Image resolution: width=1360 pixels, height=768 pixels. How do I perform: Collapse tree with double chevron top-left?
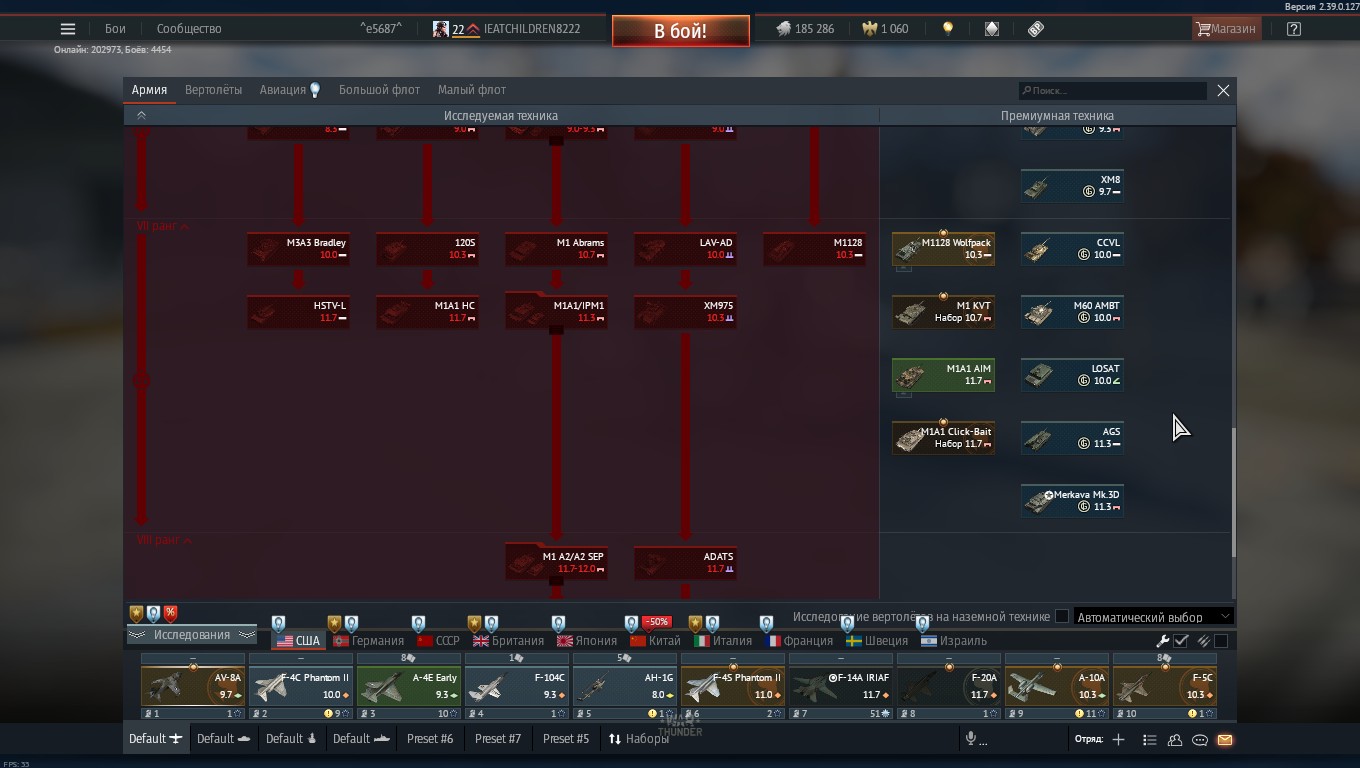(x=141, y=116)
